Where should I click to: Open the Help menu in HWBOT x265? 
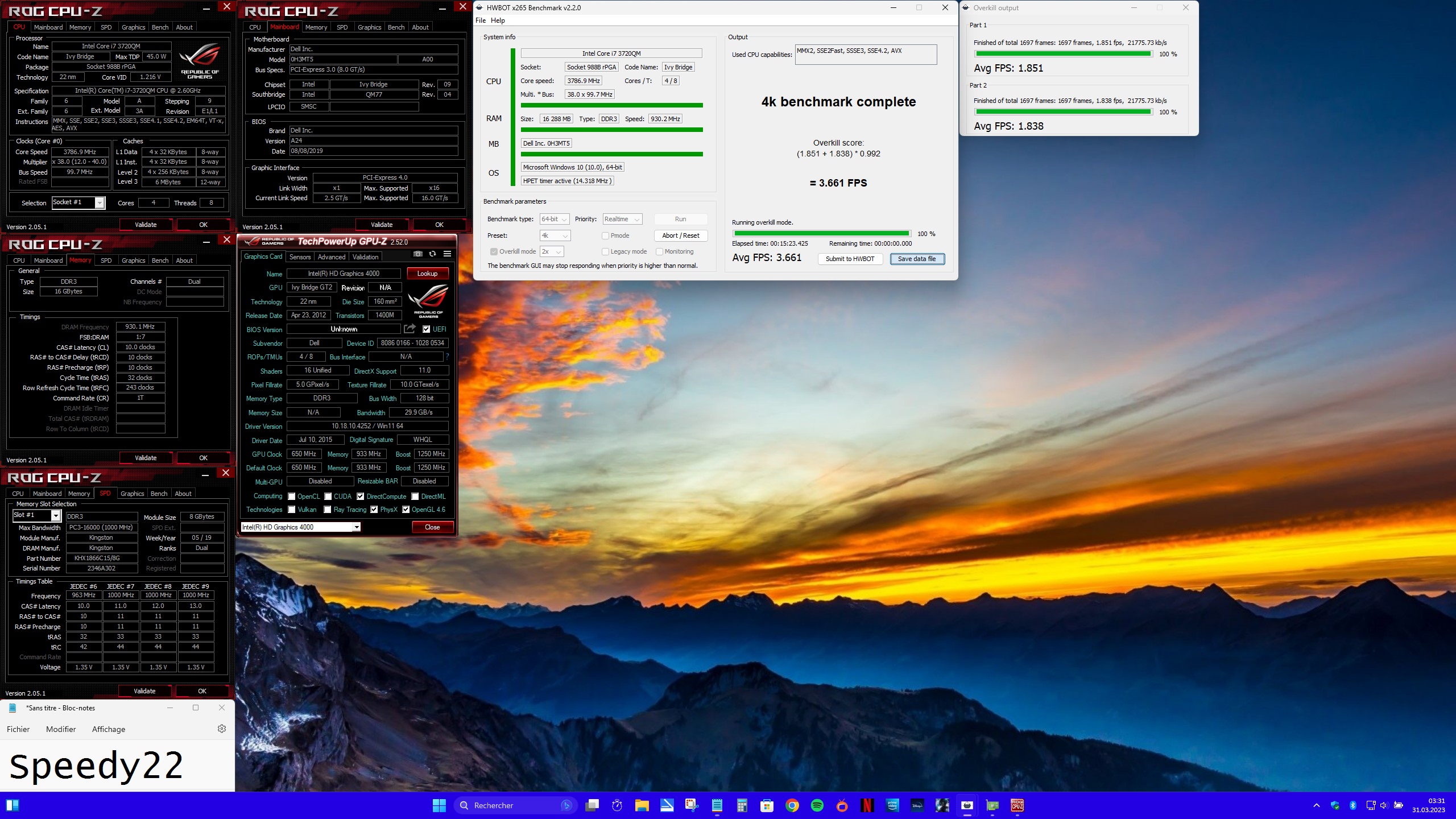tap(498, 20)
